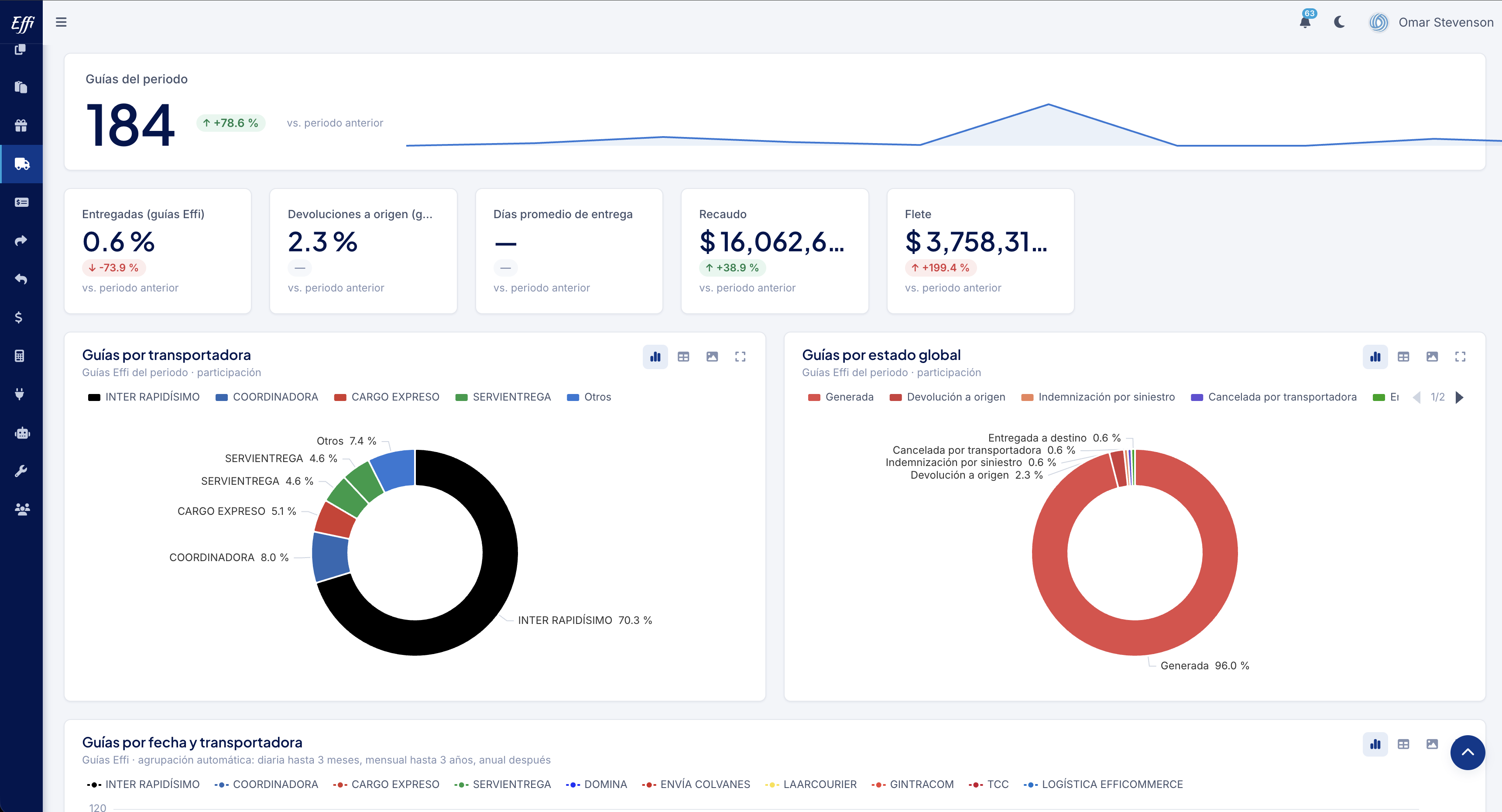
Task: Open the robot sidebar icon
Action: (22, 432)
